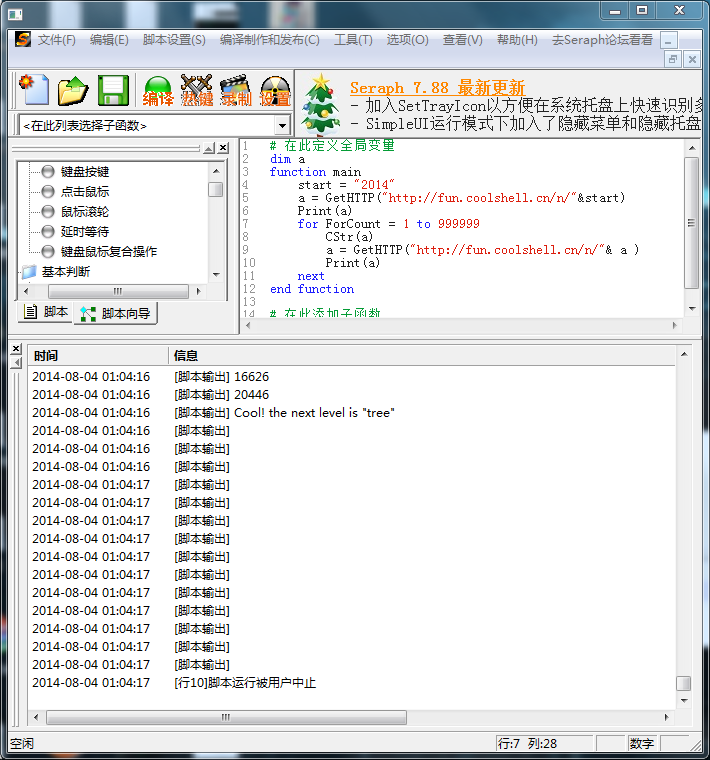Click the 设置 settings toolbar icon
This screenshot has width=710, height=760.
pyautogui.click(x=275, y=91)
